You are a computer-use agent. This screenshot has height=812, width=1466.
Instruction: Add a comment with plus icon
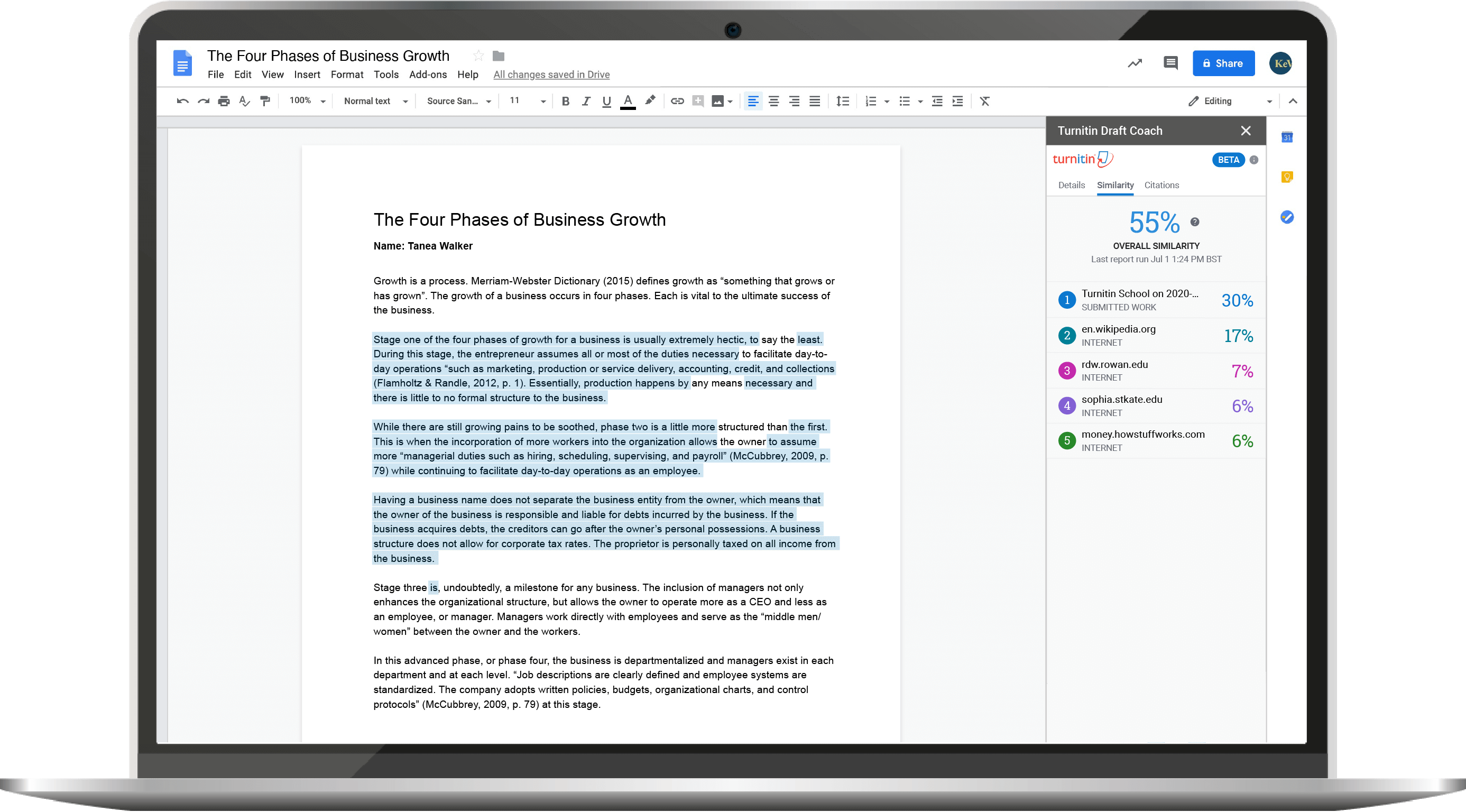(698, 101)
